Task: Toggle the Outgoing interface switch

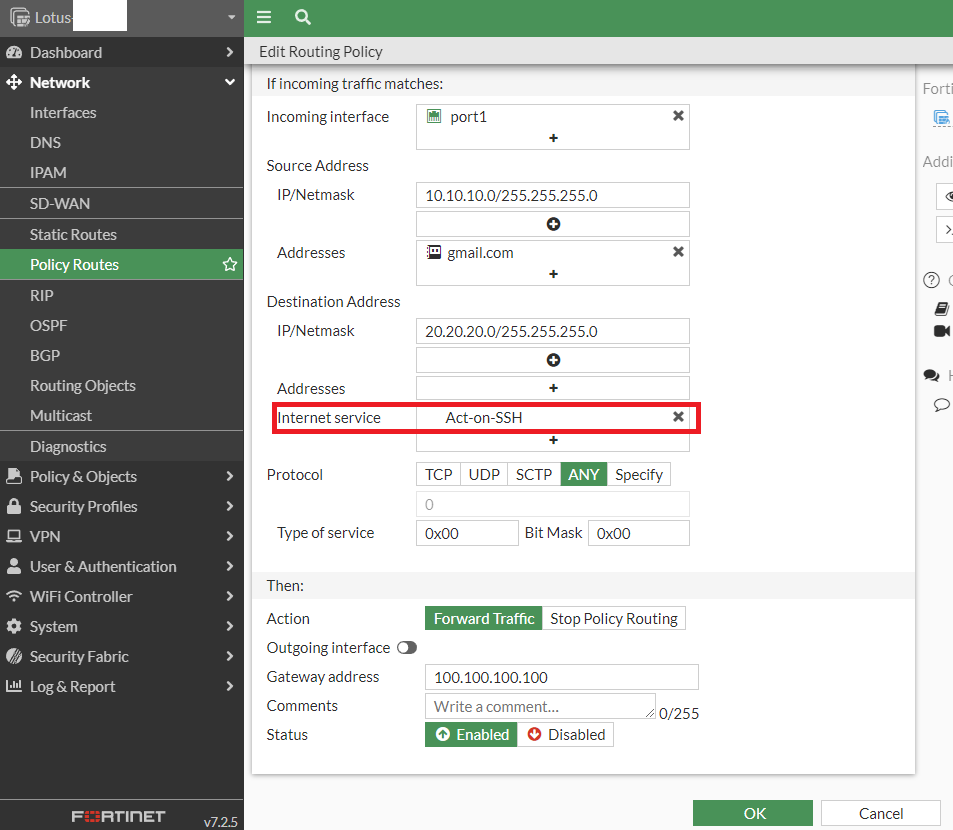Action: pos(407,648)
